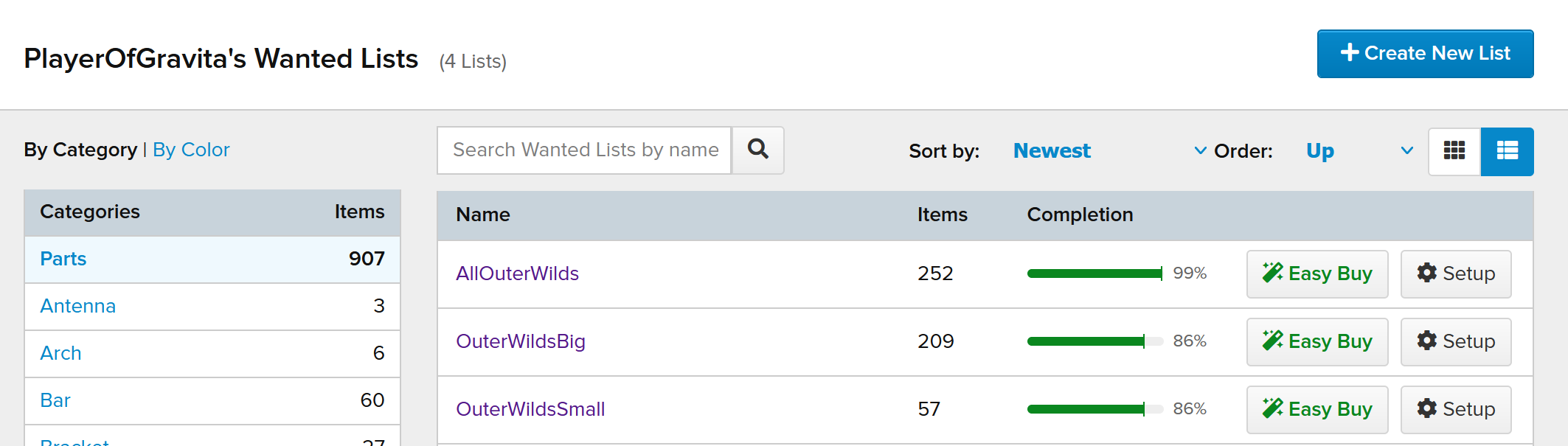The width and height of the screenshot is (1568, 446).
Task: Open the OuterWildsSmall wanted list
Action: 530,409
